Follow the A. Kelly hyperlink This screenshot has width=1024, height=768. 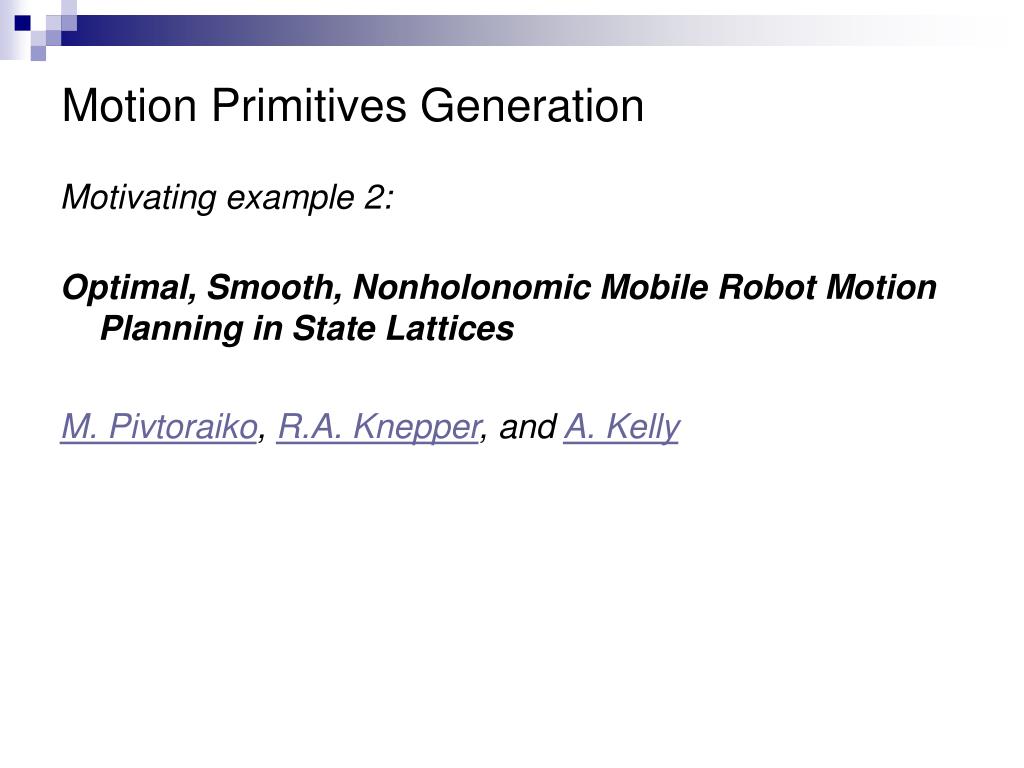pyautogui.click(x=622, y=427)
